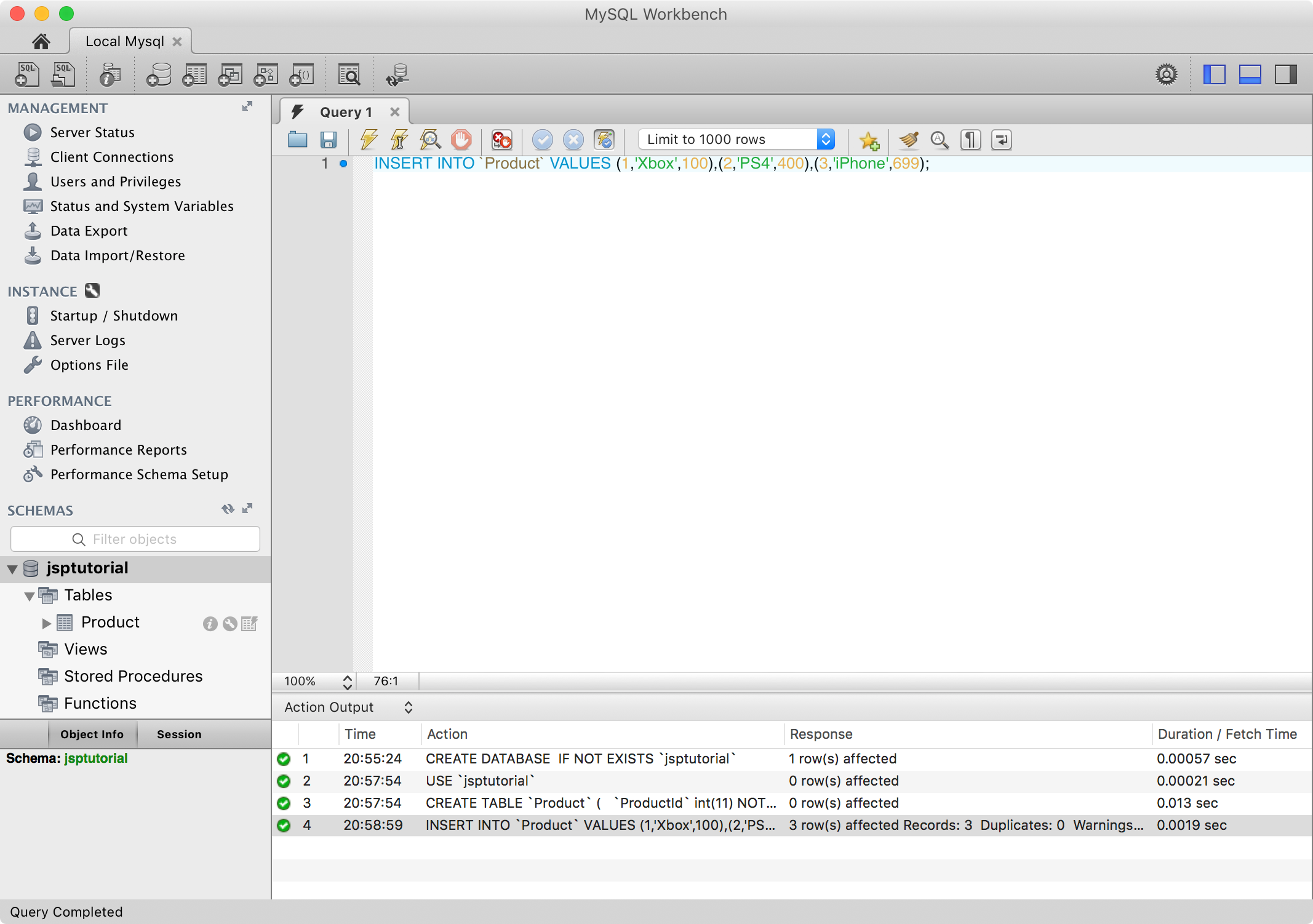The width and height of the screenshot is (1313, 924).
Task: Open preferences gear icon
Action: tap(1166, 74)
